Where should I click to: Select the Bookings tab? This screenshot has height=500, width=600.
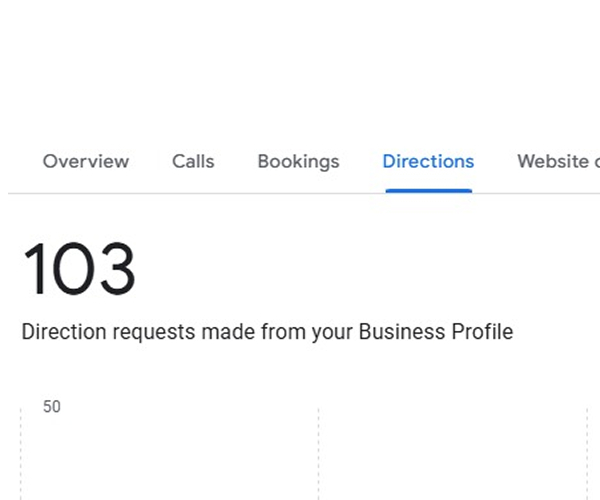click(x=298, y=162)
